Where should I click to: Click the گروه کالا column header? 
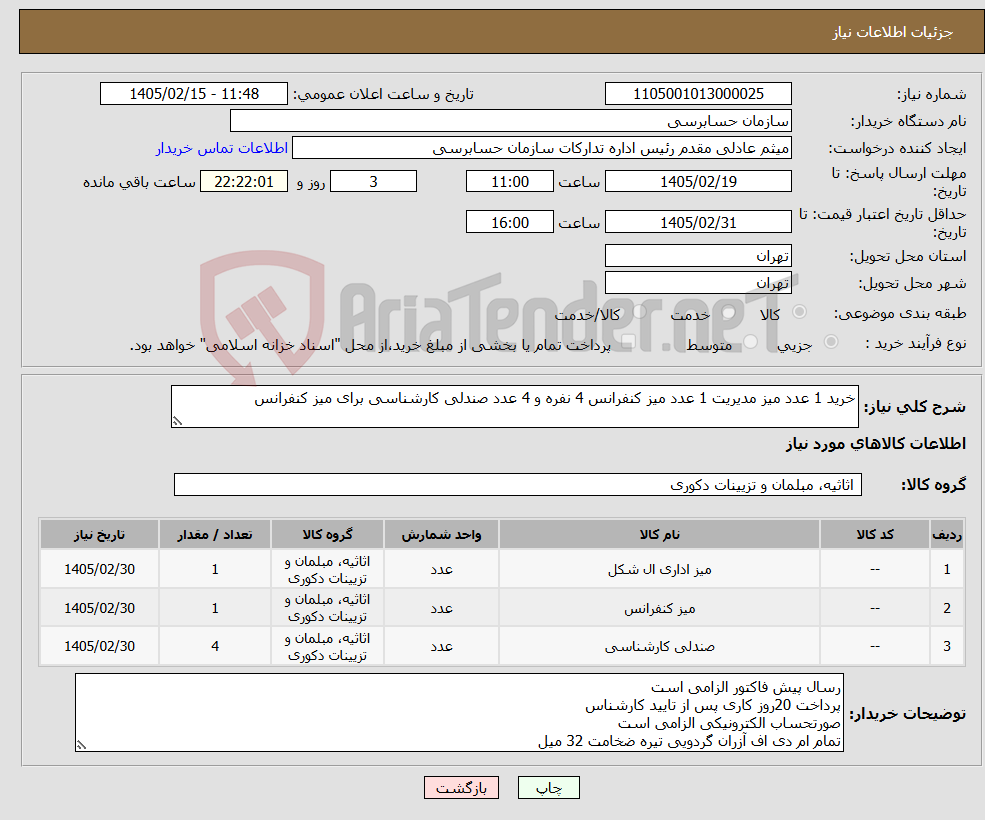tap(327, 534)
